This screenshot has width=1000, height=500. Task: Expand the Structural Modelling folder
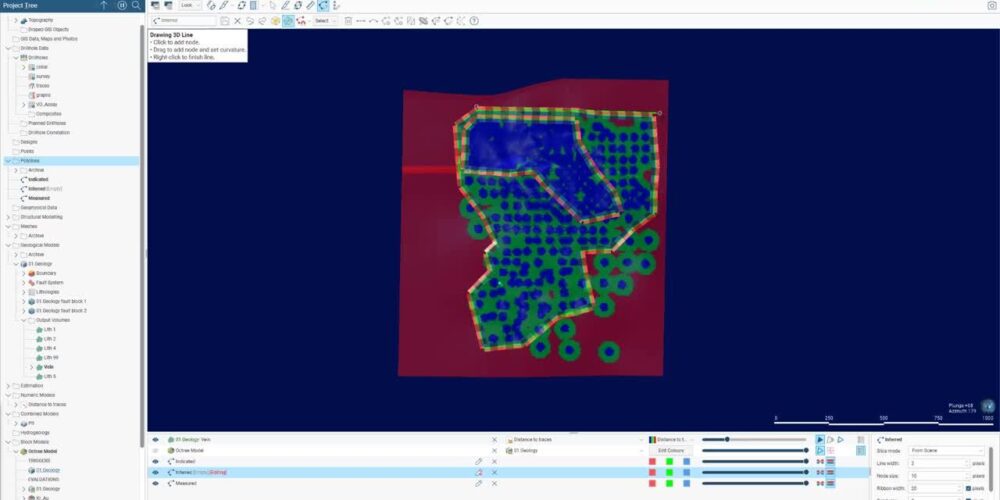tap(8, 216)
